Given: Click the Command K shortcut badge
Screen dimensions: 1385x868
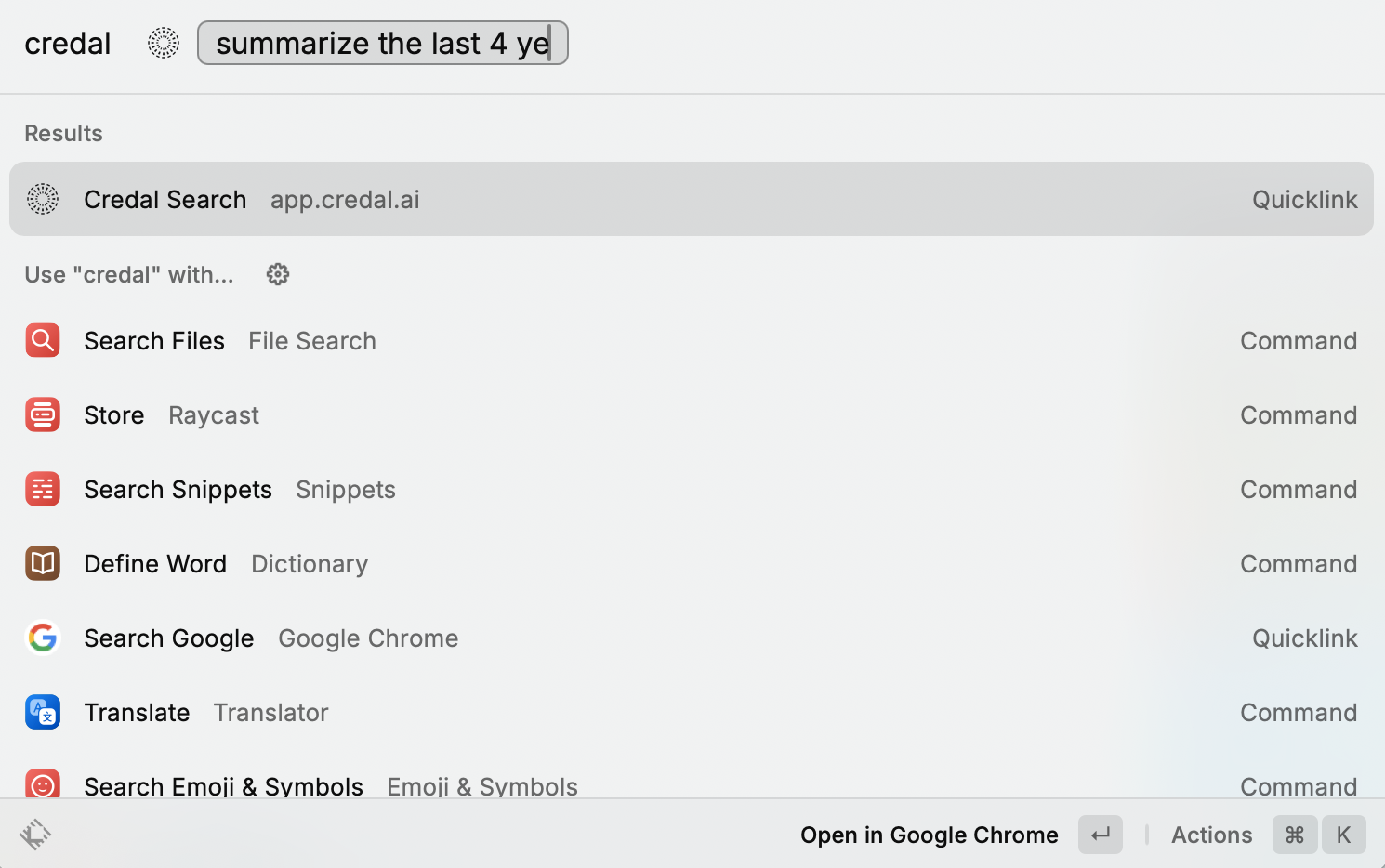Looking at the screenshot, I should [1319, 835].
